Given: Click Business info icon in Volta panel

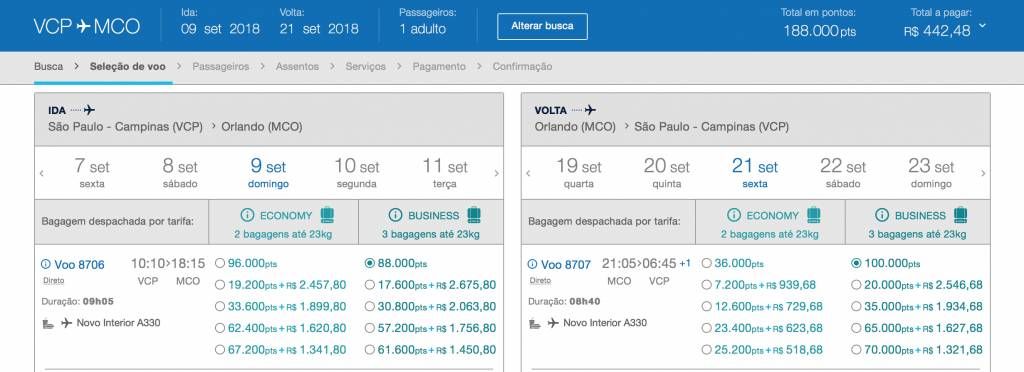Looking at the screenshot, I should pyautogui.click(x=882, y=215).
